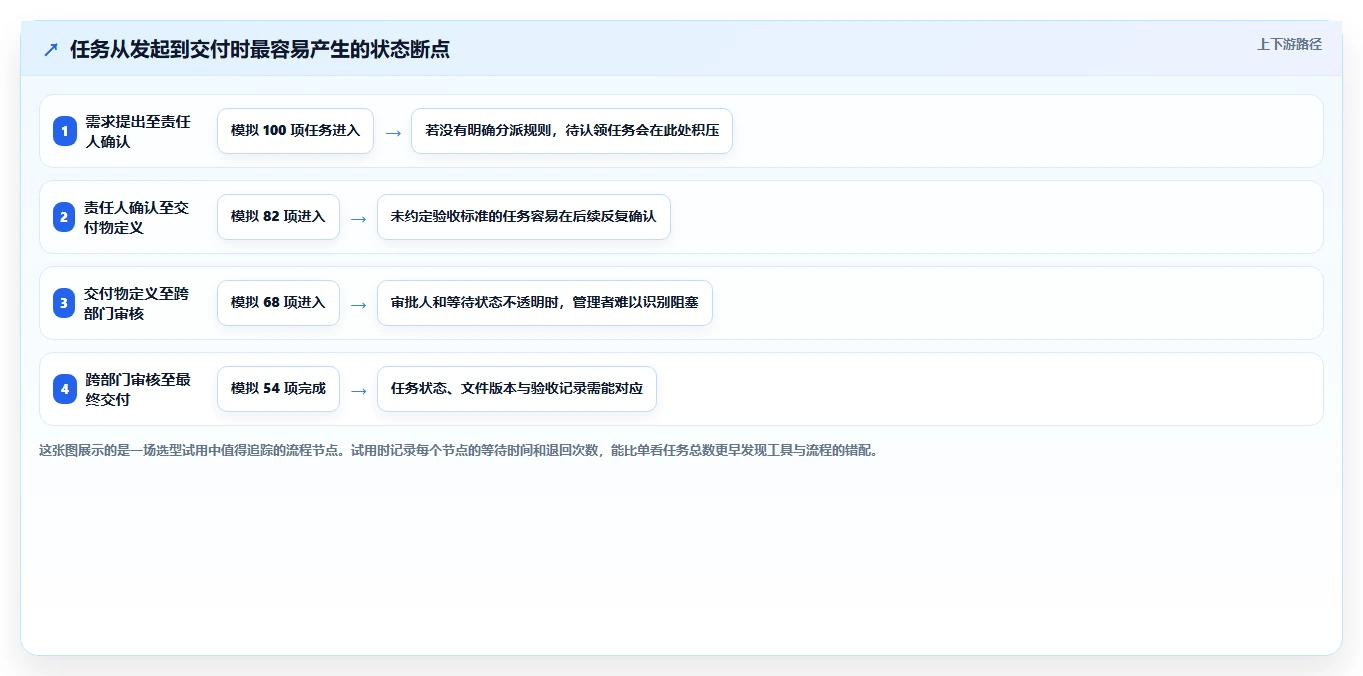The image size is (1363, 676).
Task: Click the footer caption starting 这张图展示的是
Action: tap(460, 450)
